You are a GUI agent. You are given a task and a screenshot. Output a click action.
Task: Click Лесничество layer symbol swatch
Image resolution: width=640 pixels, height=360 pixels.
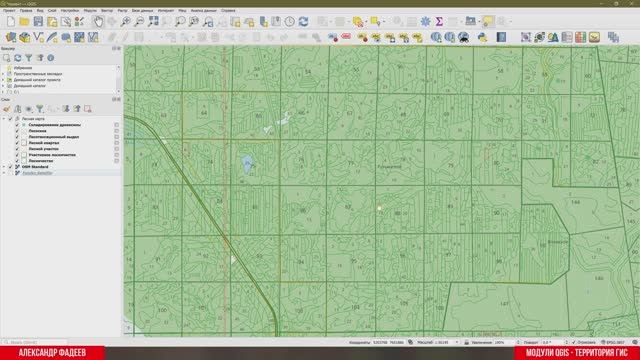point(24,161)
